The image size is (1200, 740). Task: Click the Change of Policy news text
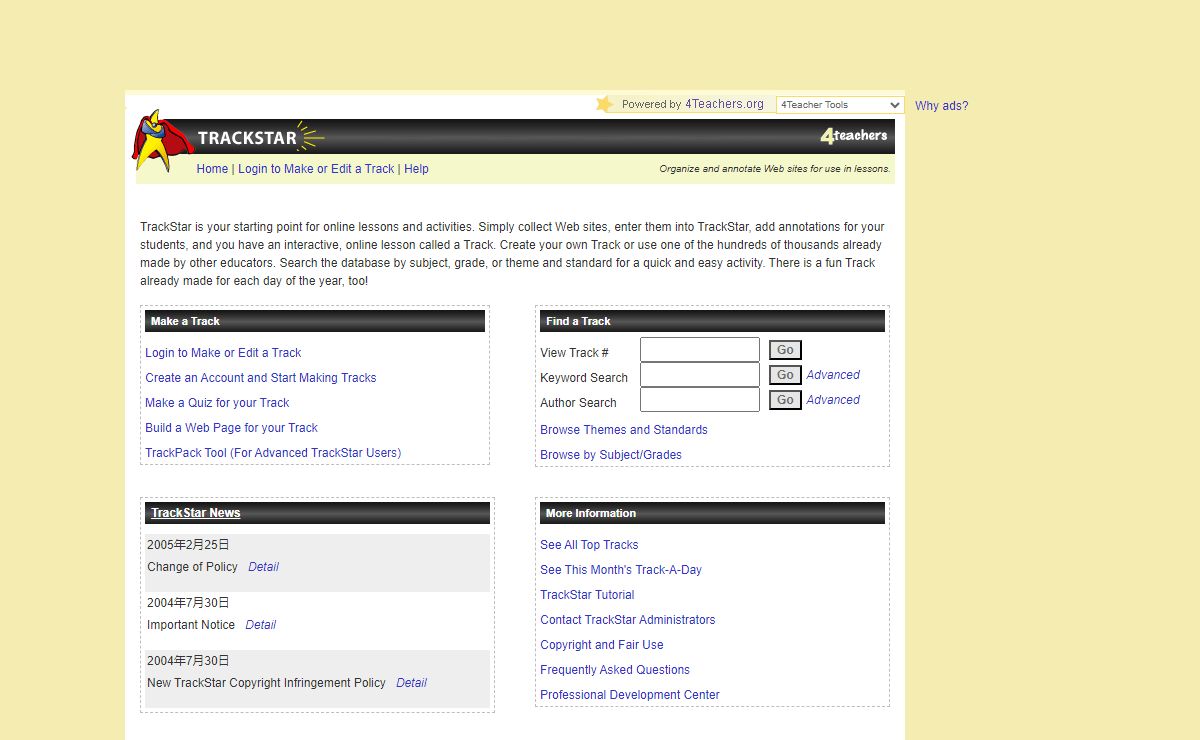point(192,567)
